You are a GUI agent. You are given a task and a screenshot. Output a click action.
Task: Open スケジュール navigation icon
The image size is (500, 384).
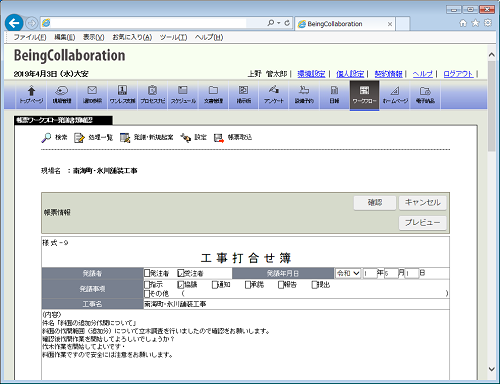tap(183, 95)
